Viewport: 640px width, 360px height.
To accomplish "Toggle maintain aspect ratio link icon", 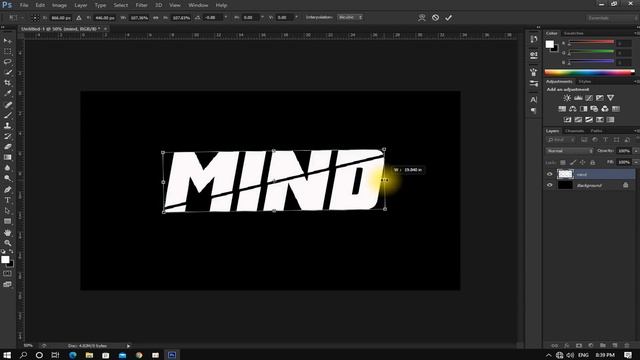I will (156, 18).
